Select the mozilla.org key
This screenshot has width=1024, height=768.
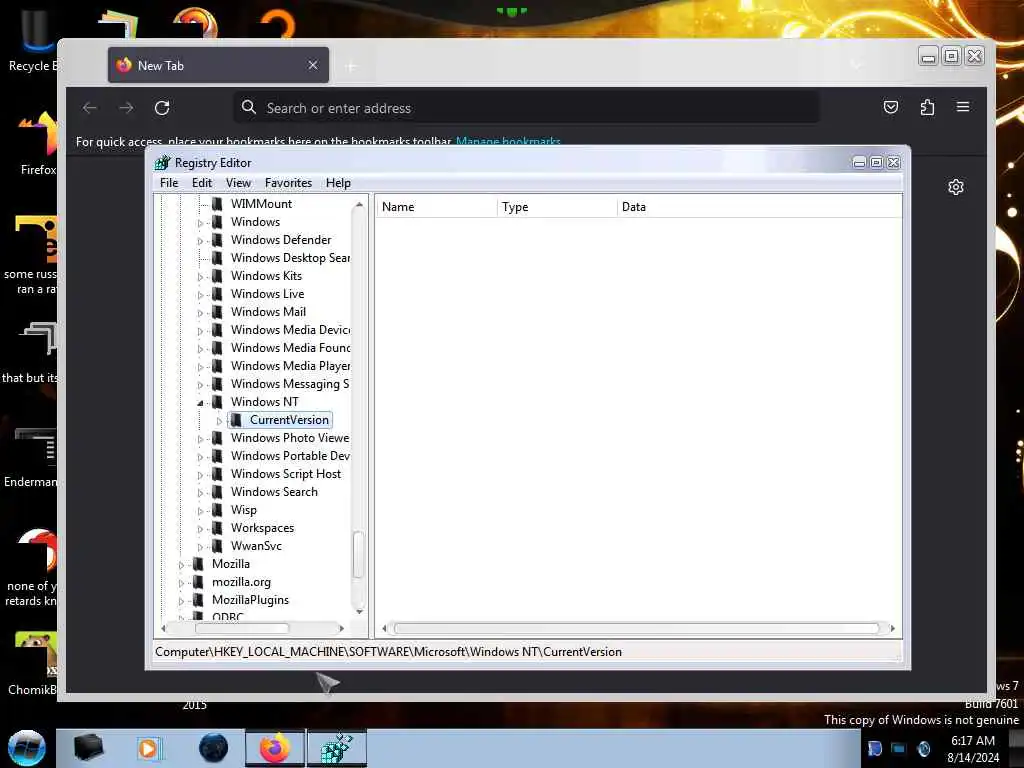[241, 582]
